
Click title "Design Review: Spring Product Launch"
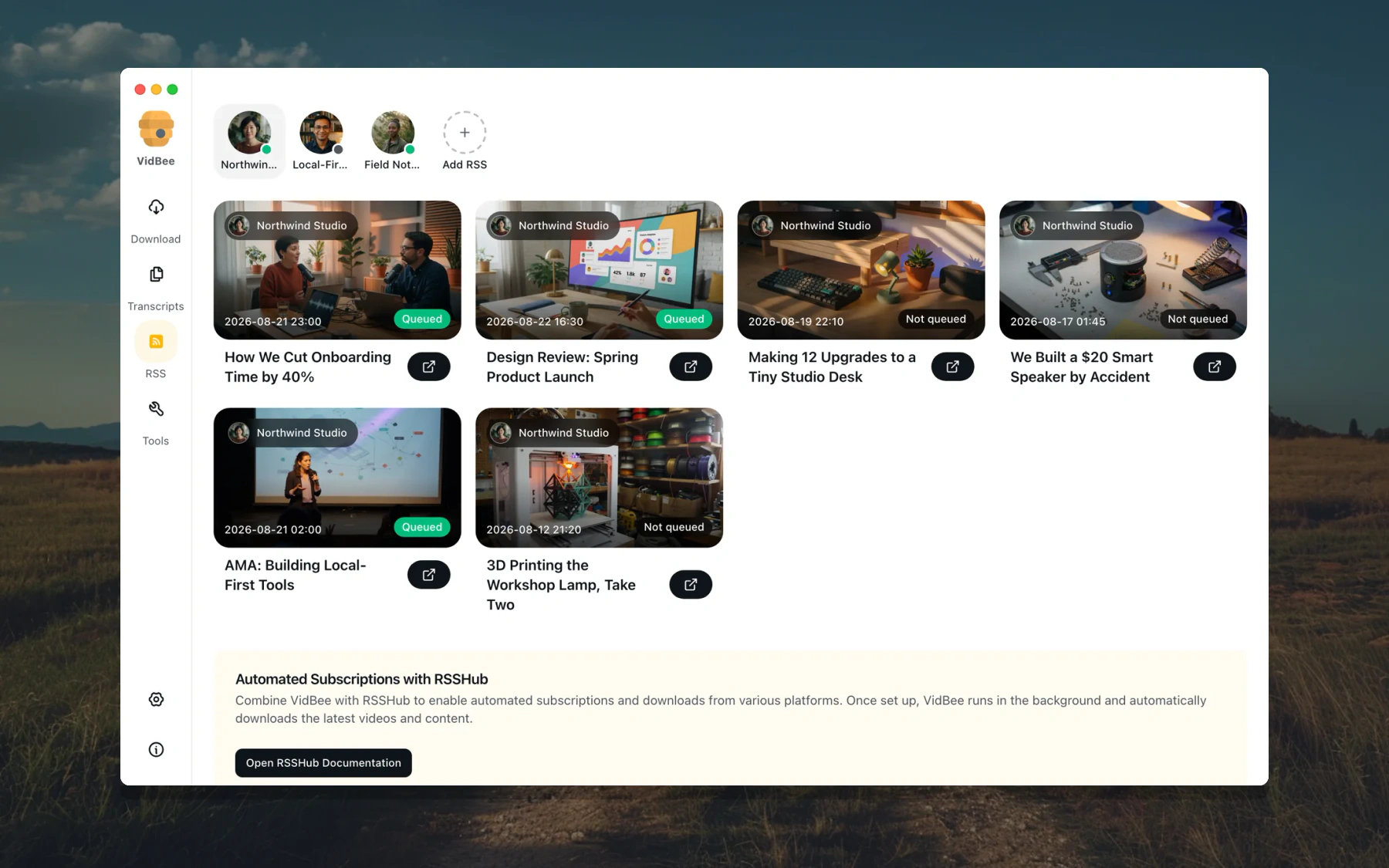click(563, 367)
